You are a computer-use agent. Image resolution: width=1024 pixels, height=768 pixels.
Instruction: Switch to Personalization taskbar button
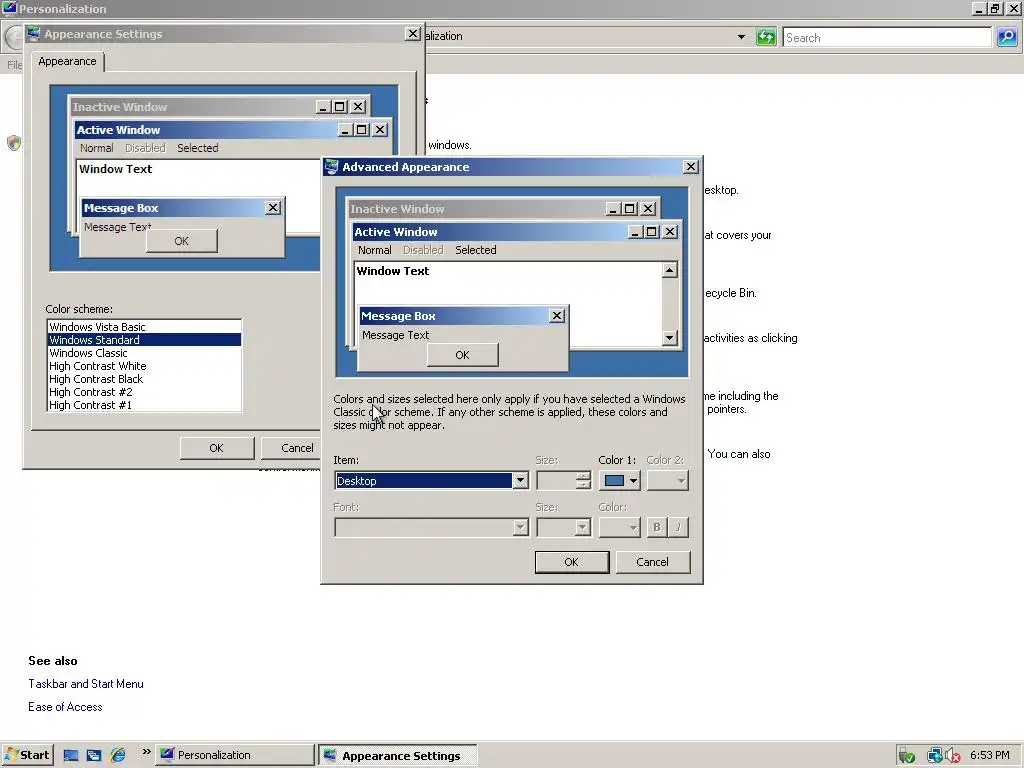tap(235, 755)
